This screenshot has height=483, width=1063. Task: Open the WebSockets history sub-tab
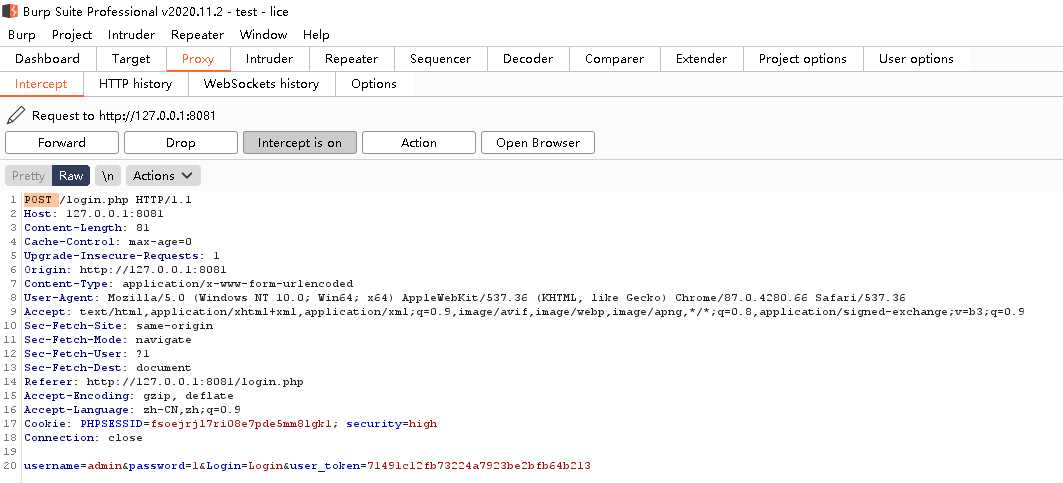click(261, 84)
